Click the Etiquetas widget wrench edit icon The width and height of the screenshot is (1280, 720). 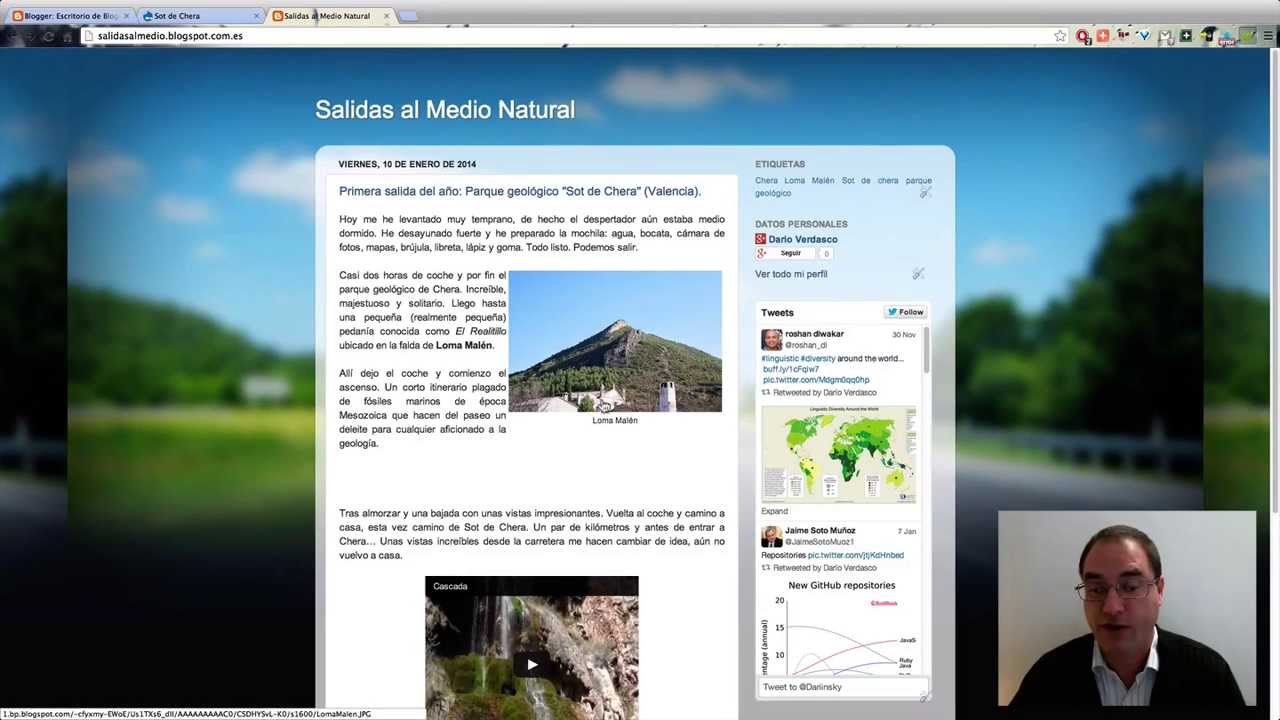tap(925, 192)
